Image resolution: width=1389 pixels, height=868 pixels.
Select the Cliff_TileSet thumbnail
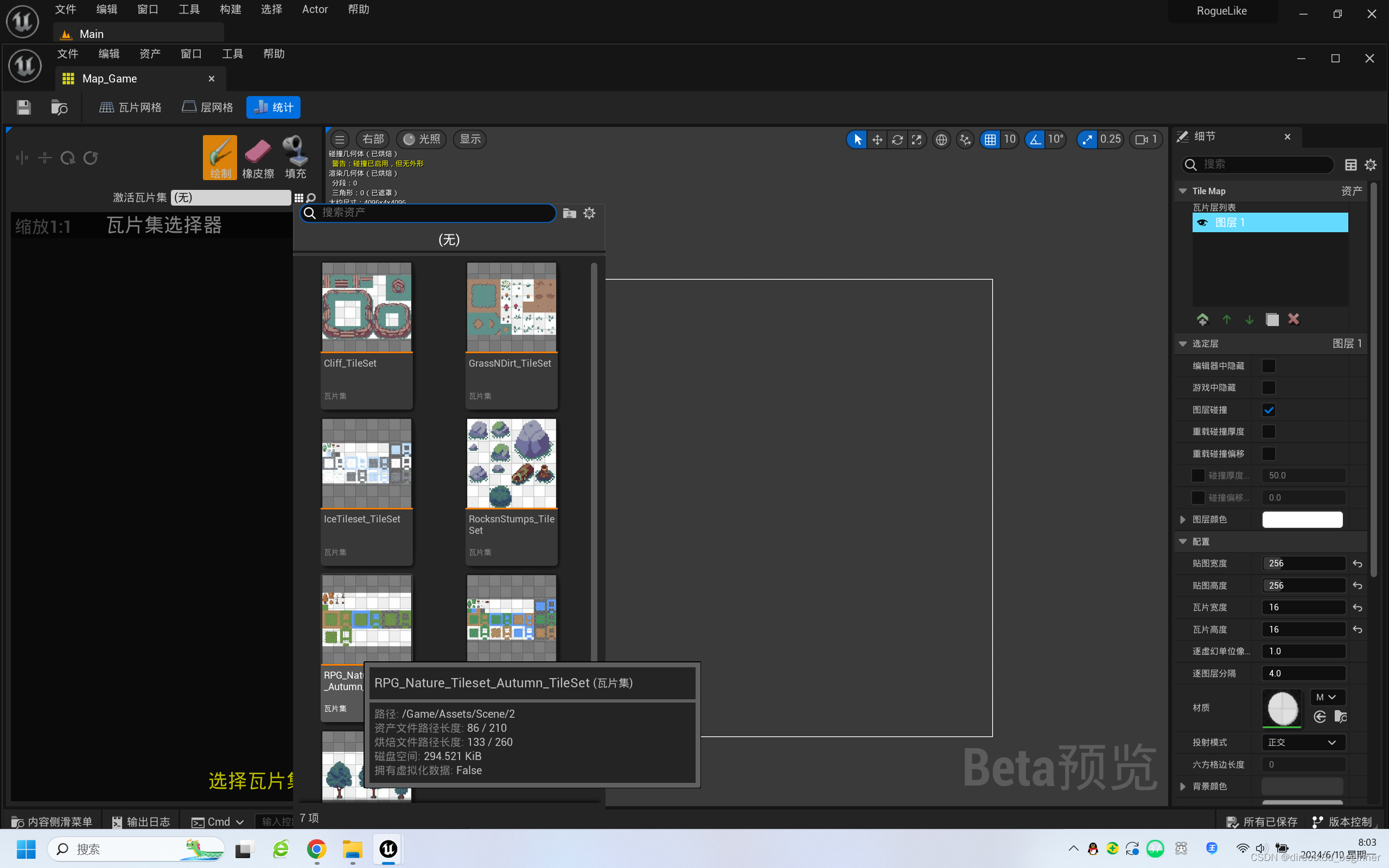tap(366, 307)
